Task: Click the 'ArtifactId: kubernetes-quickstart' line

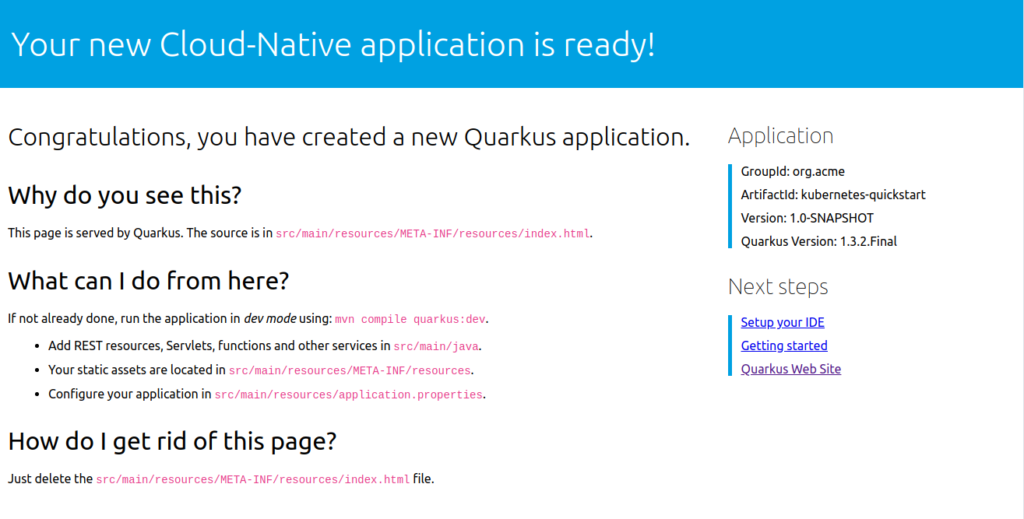Action: [x=833, y=195]
